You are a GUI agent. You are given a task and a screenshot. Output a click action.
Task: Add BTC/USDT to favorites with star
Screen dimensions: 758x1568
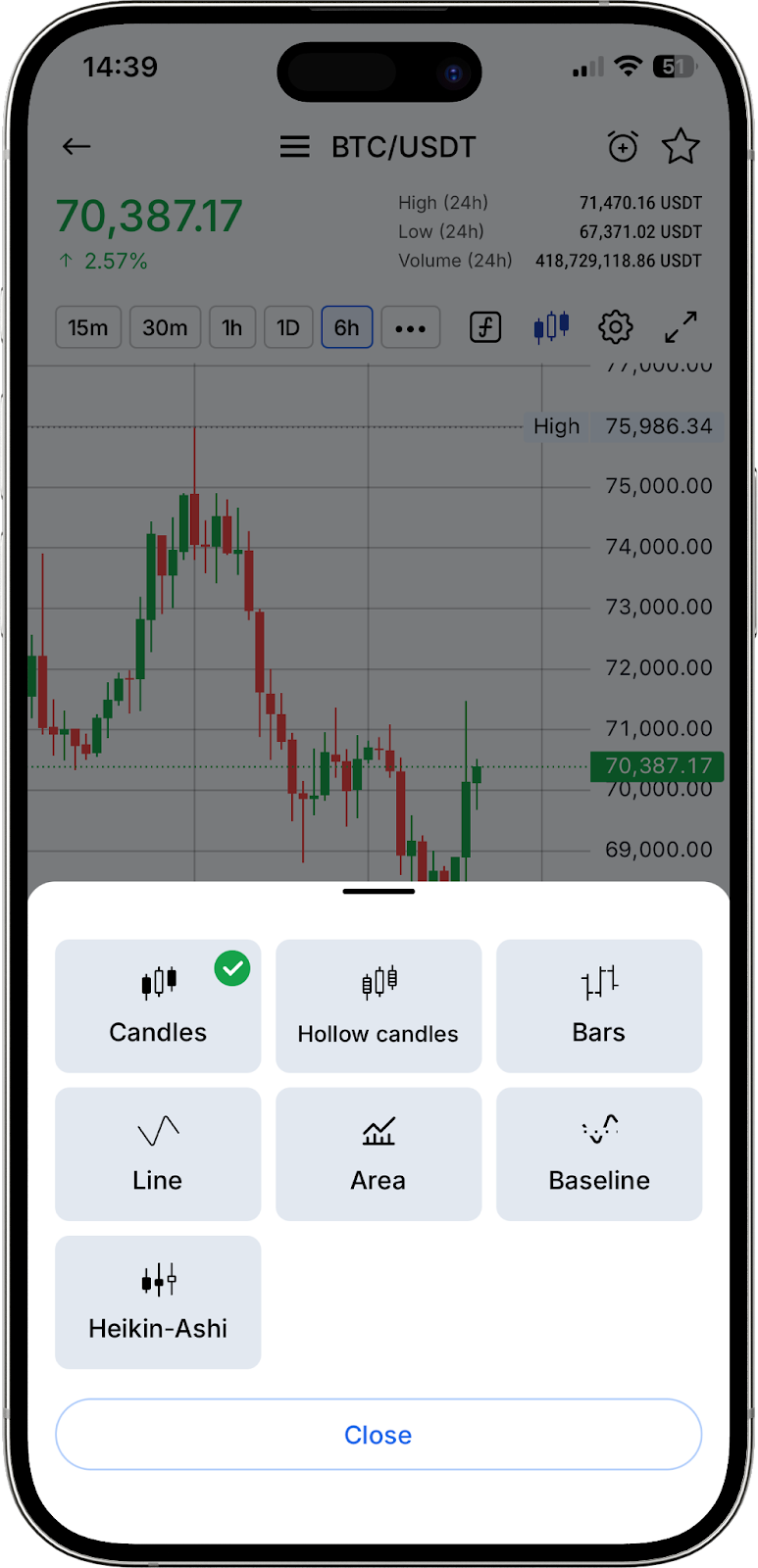point(681,147)
